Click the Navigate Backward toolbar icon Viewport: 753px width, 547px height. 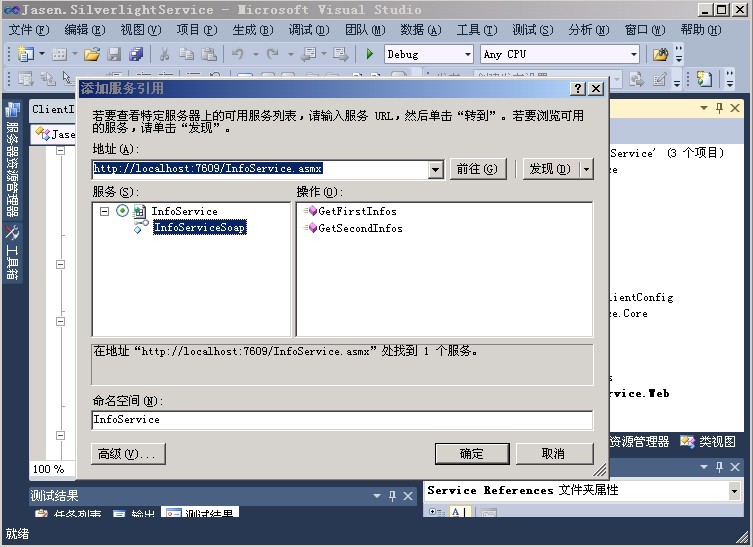[308, 54]
